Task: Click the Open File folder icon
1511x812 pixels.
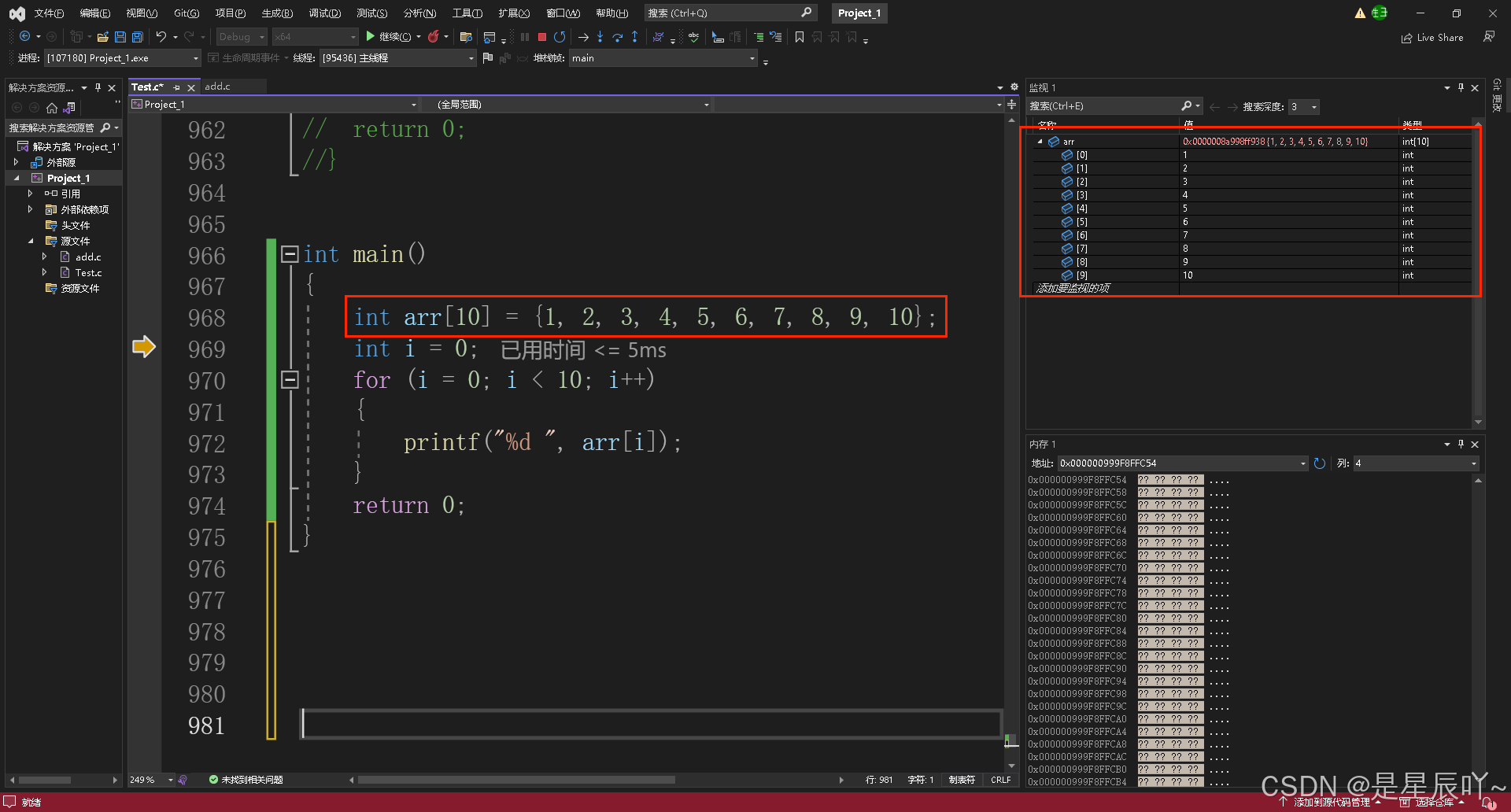Action: pos(103,37)
